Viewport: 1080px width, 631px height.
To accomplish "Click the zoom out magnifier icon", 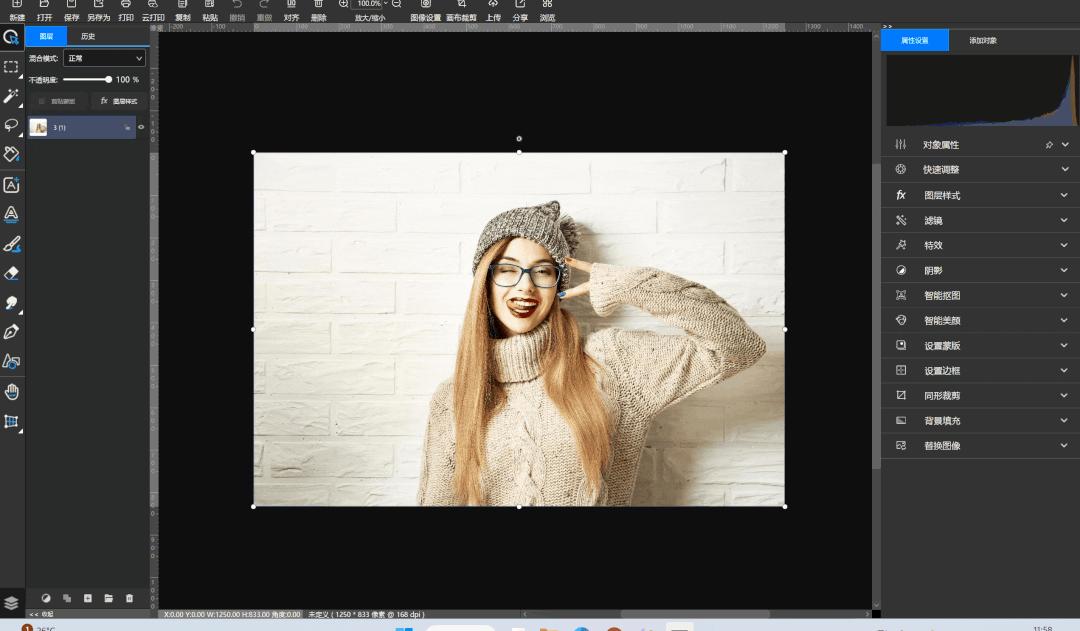I will coord(396,5).
